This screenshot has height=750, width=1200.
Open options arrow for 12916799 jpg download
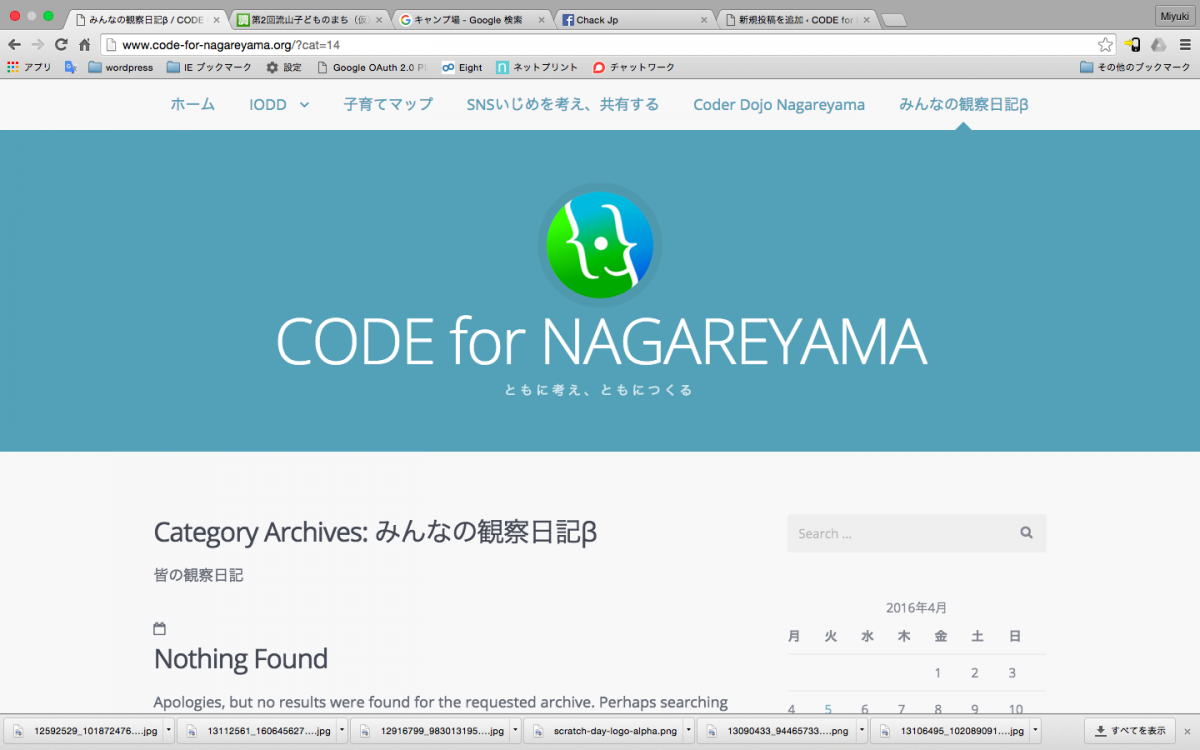pyautogui.click(x=515, y=730)
